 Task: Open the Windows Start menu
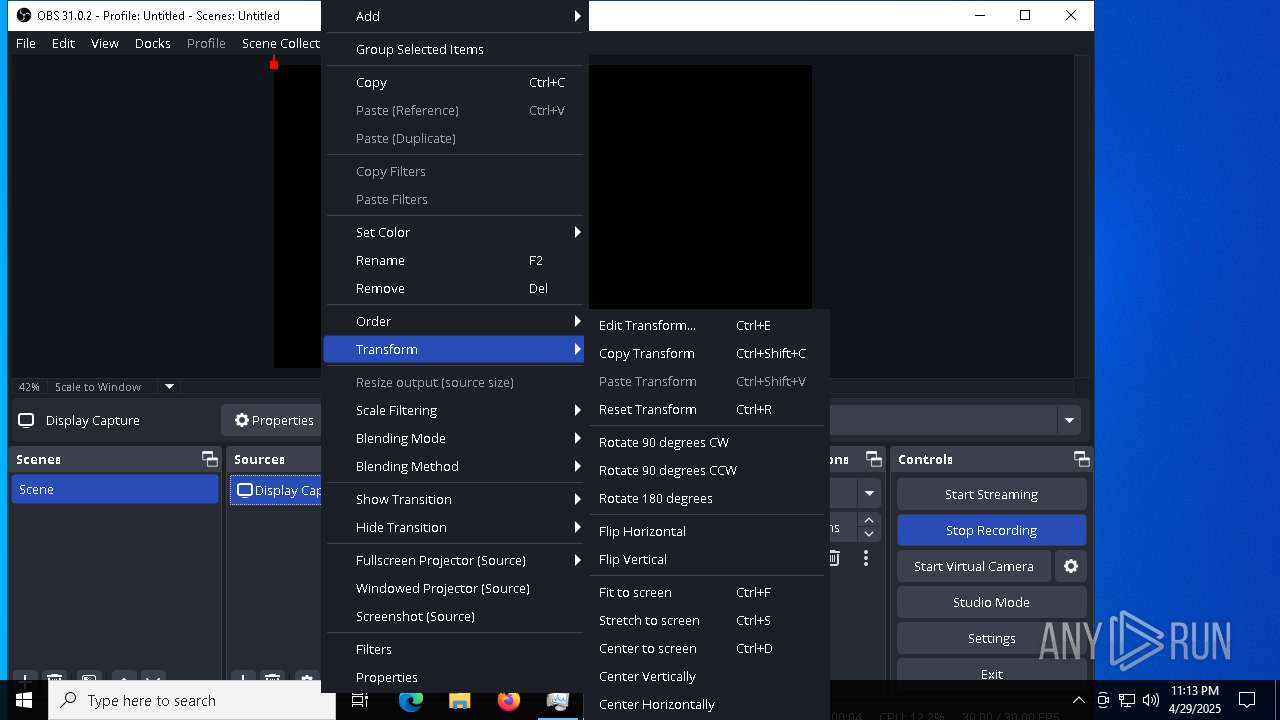coord(24,700)
